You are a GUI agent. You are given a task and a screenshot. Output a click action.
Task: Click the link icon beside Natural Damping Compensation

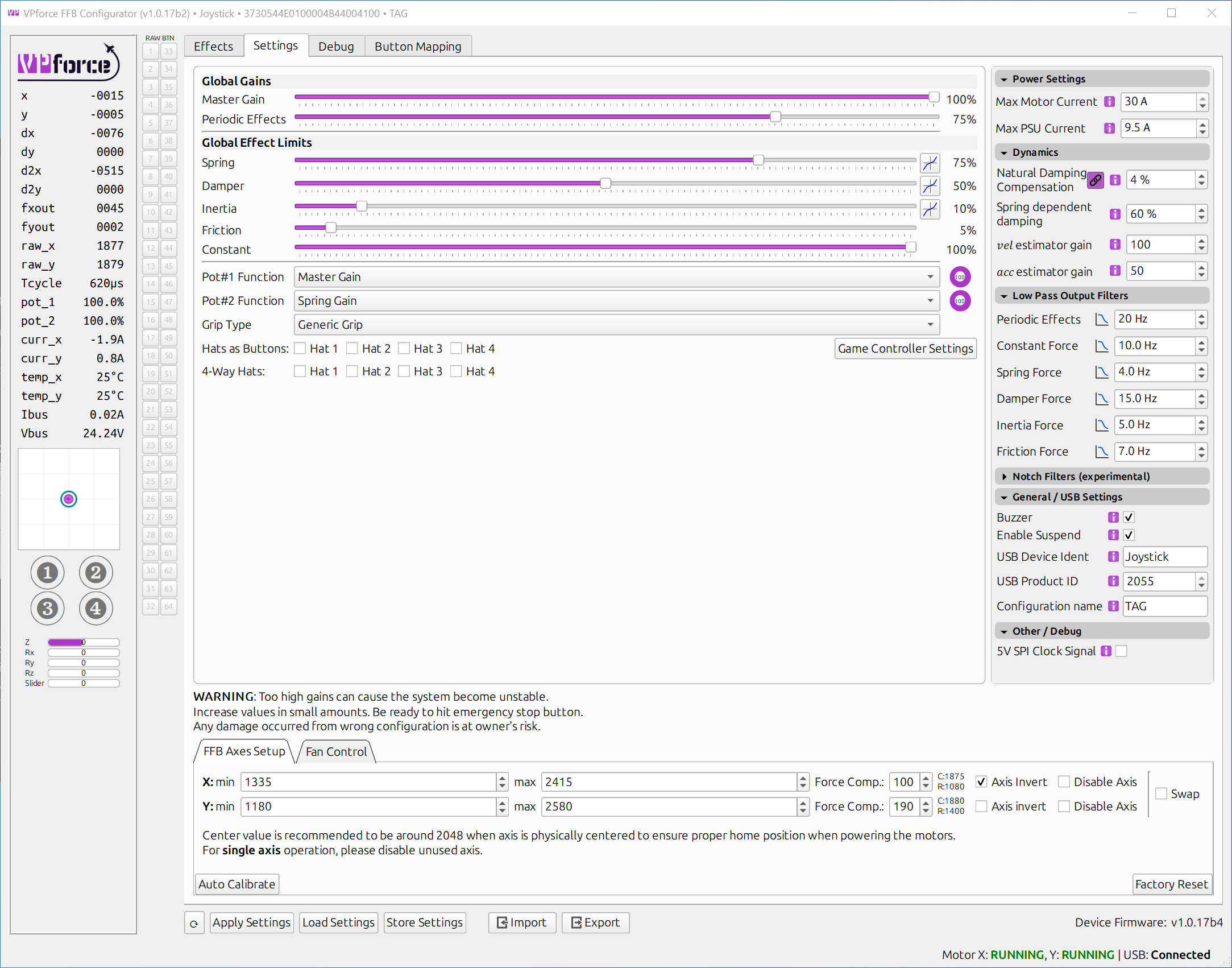coord(1095,180)
